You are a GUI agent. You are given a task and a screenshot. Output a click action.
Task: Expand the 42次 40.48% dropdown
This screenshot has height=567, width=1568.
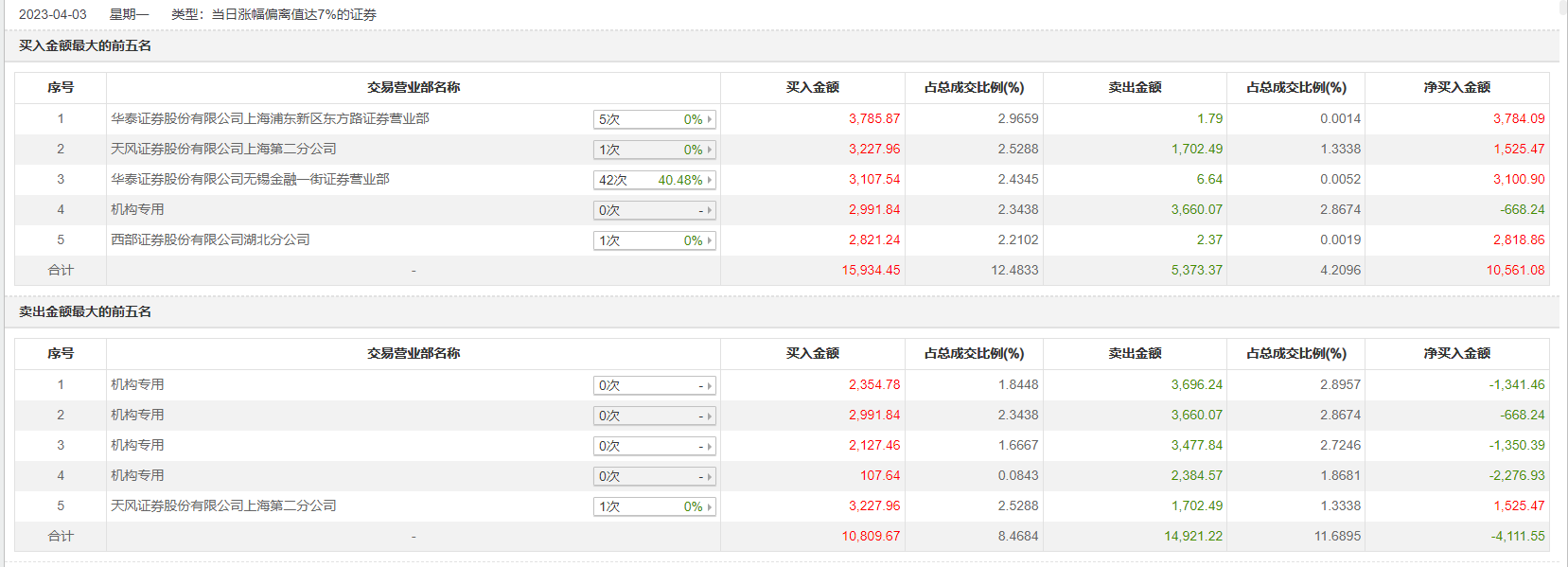[x=709, y=180]
